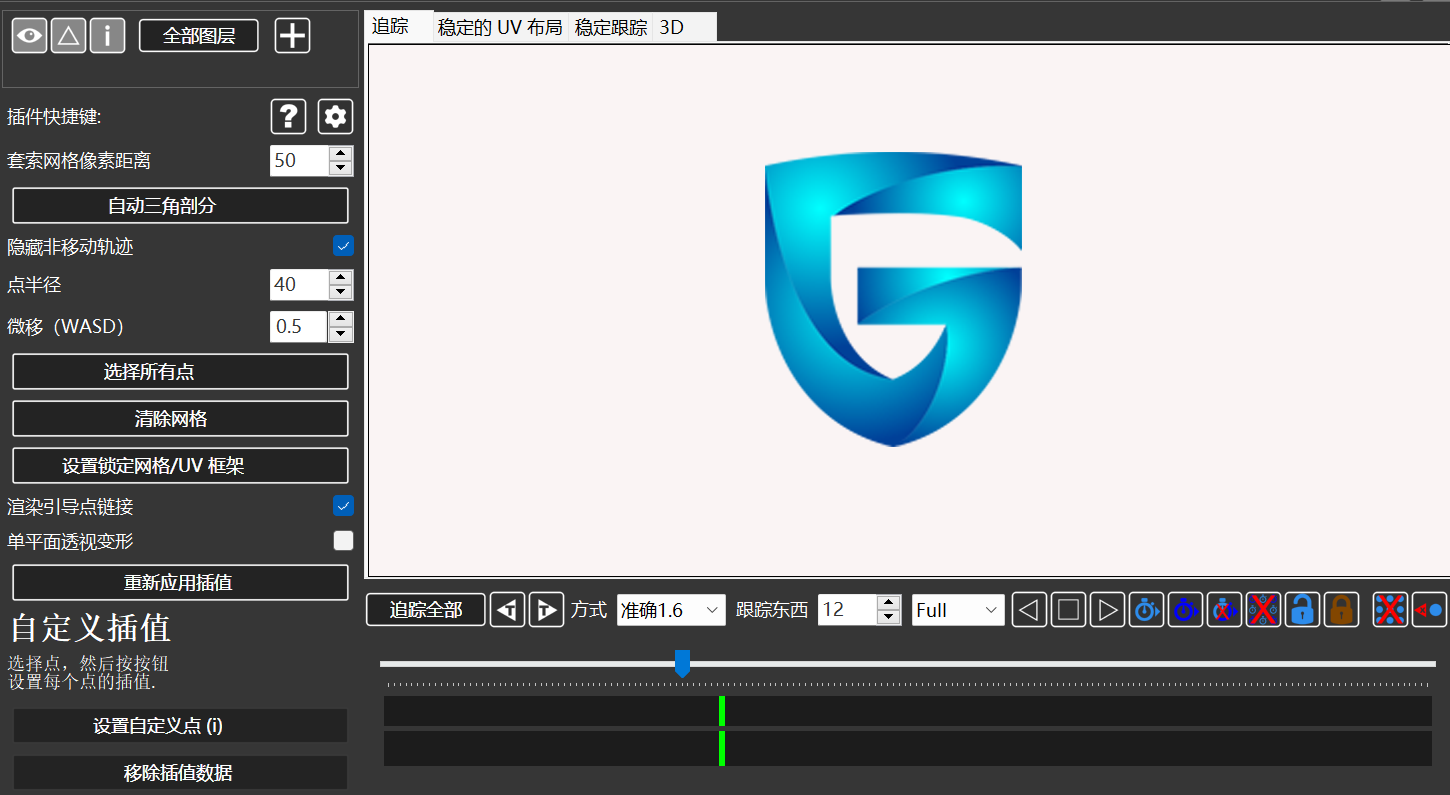Screen dimensions: 1450x795
Task: Decrease 跟踪东西 value with down arrow
Action: [889, 617]
